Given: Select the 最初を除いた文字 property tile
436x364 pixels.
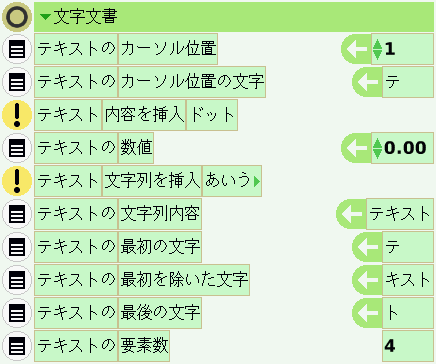Looking at the screenshot, I should [x=184, y=280].
